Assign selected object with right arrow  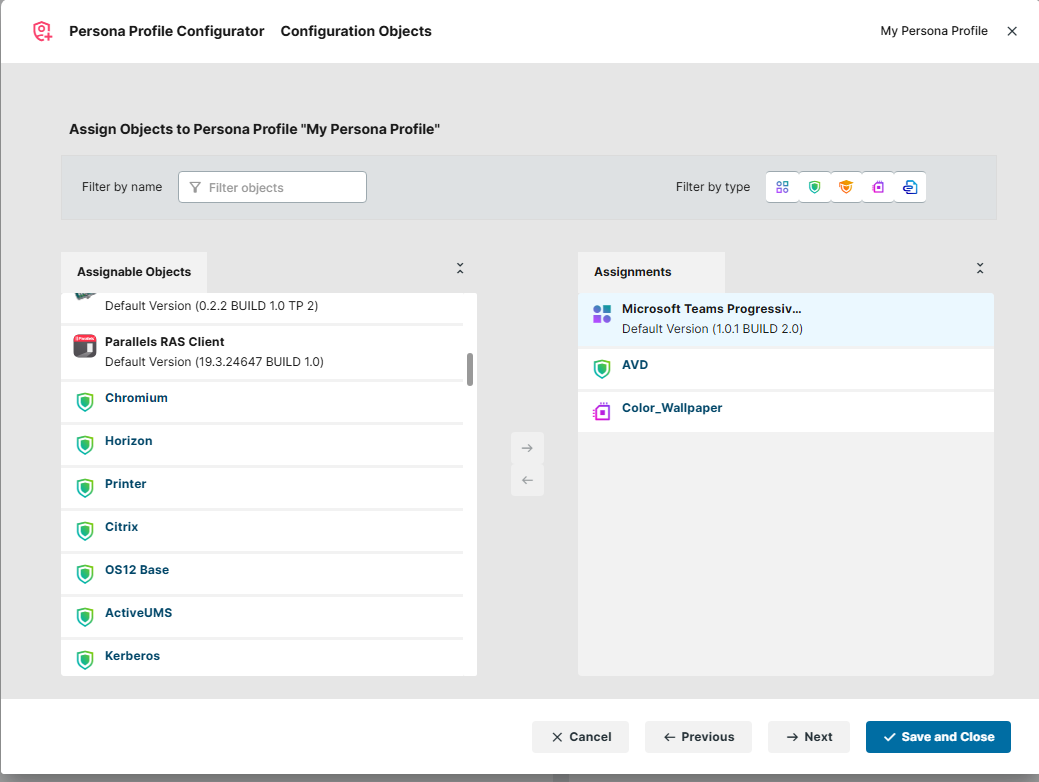pyautogui.click(x=527, y=448)
